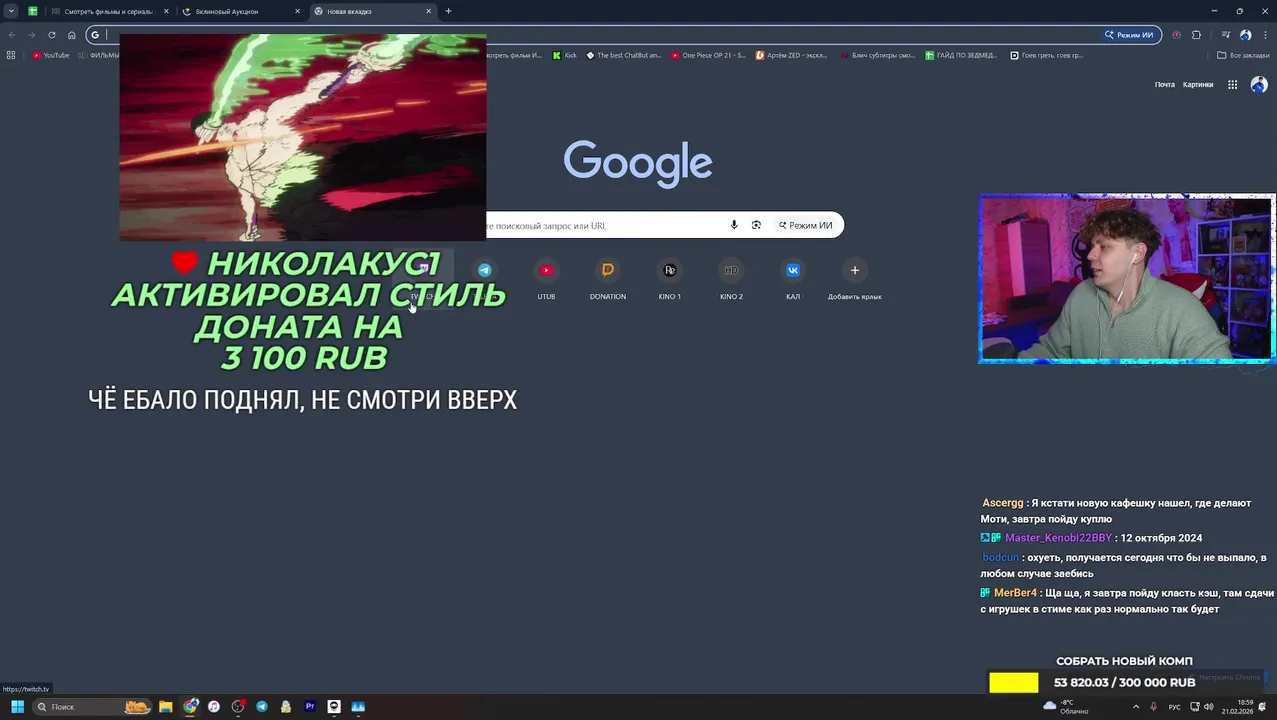Open the Google apps grid
This screenshot has width=1277, height=720.
coord(1233,85)
